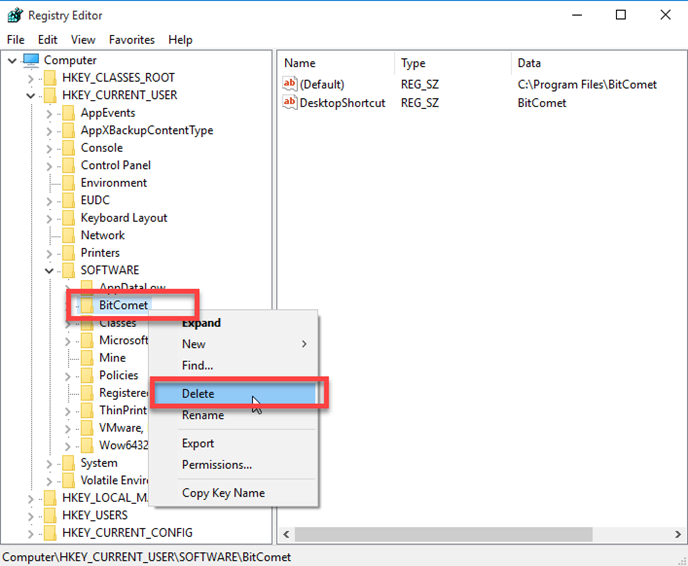
Task: Click the left scroll arrow in values pane
Action: [x=287, y=534]
